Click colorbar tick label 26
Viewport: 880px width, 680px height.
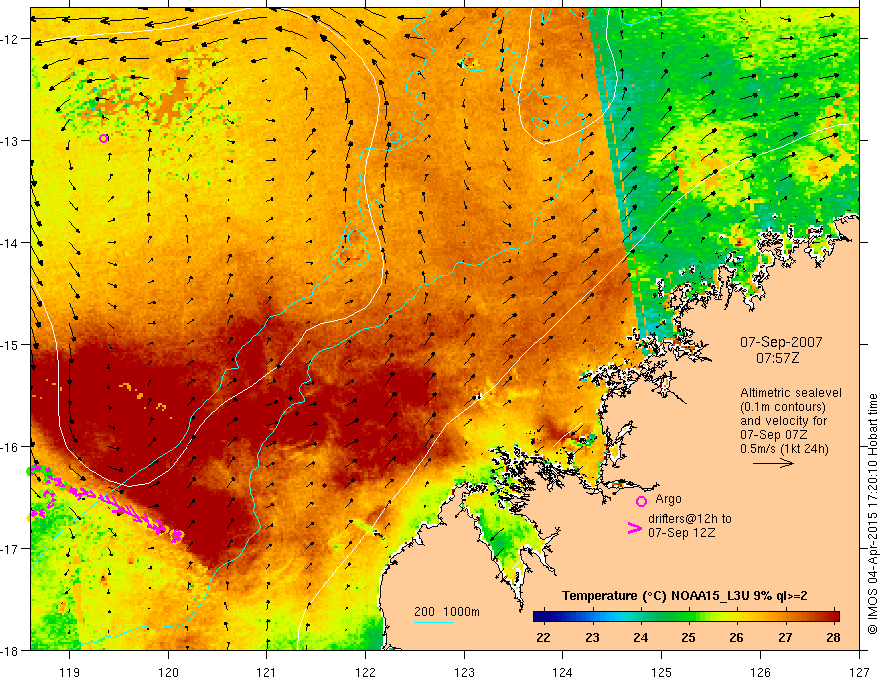pyautogui.click(x=737, y=637)
